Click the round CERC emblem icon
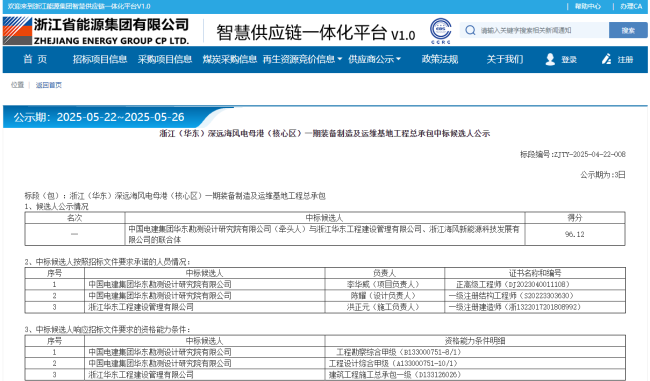 click(440, 30)
